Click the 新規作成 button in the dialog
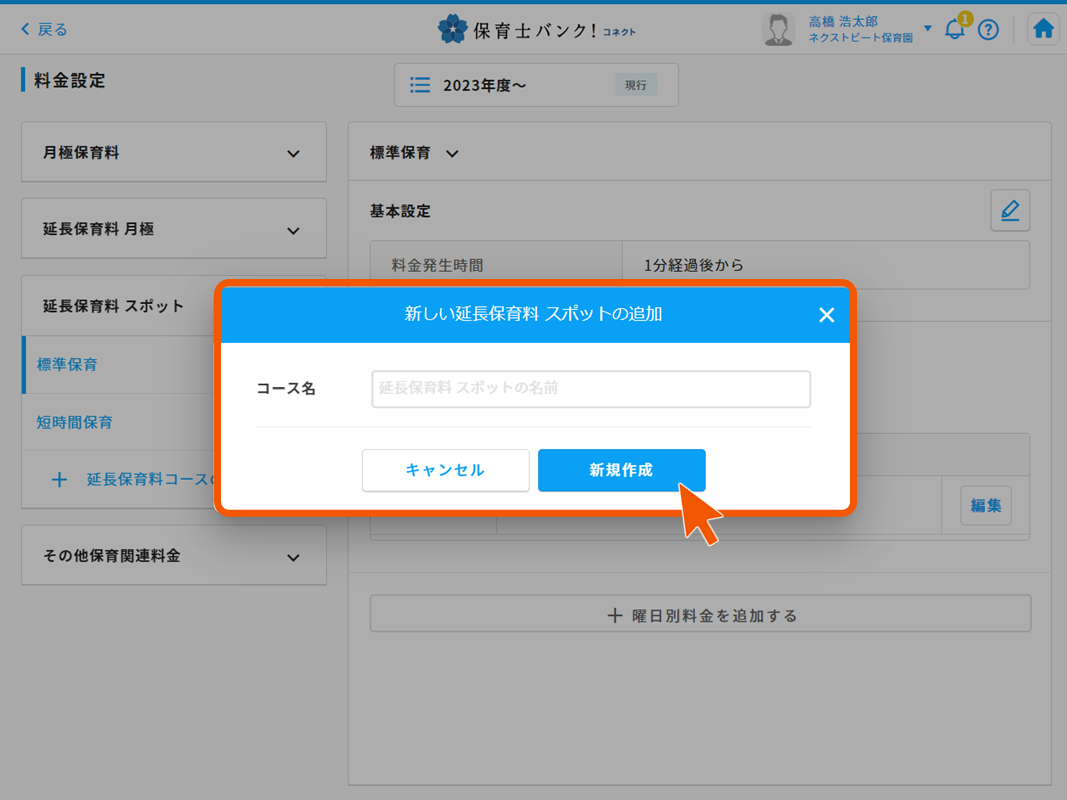The width and height of the screenshot is (1067, 800). 621,470
